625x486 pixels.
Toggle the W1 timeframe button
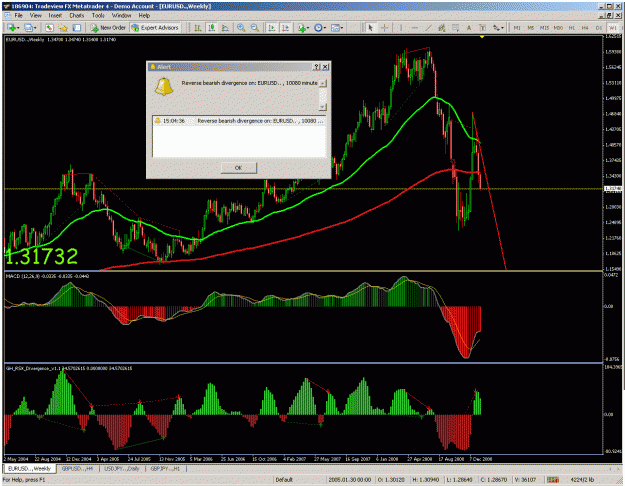click(612, 28)
